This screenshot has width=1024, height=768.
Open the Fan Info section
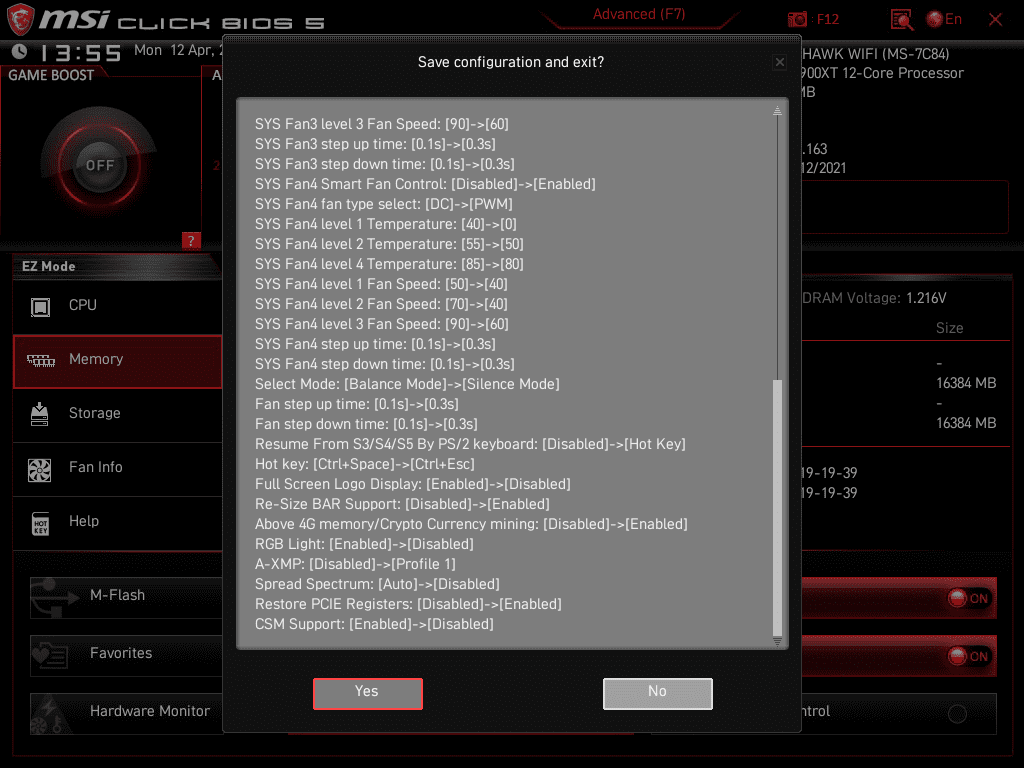(118, 469)
